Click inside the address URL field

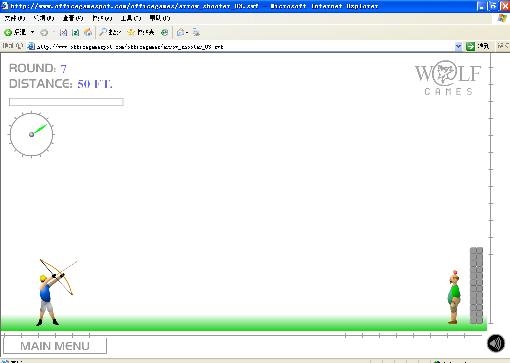(243, 47)
